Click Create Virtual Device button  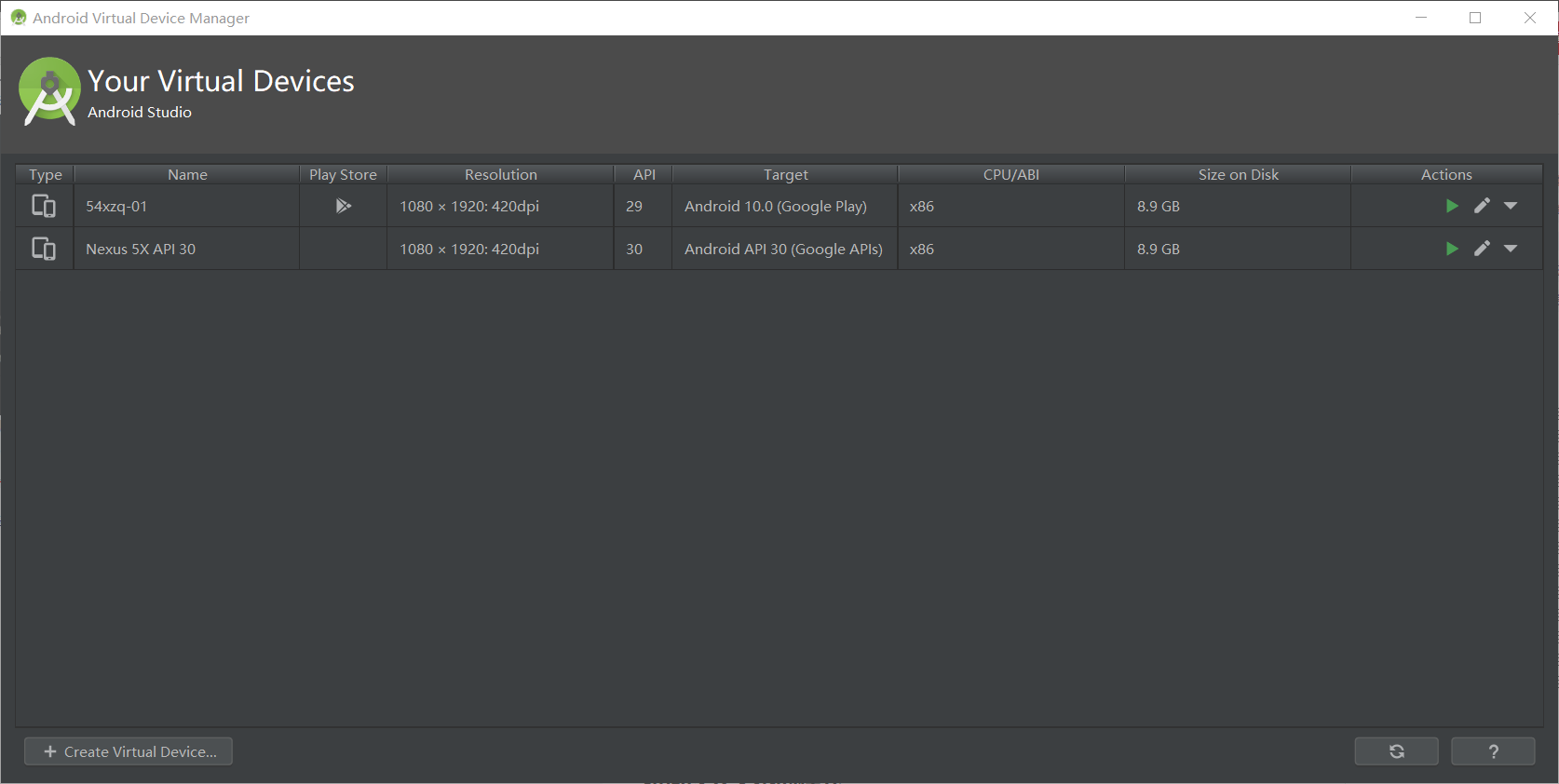[x=129, y=751]
